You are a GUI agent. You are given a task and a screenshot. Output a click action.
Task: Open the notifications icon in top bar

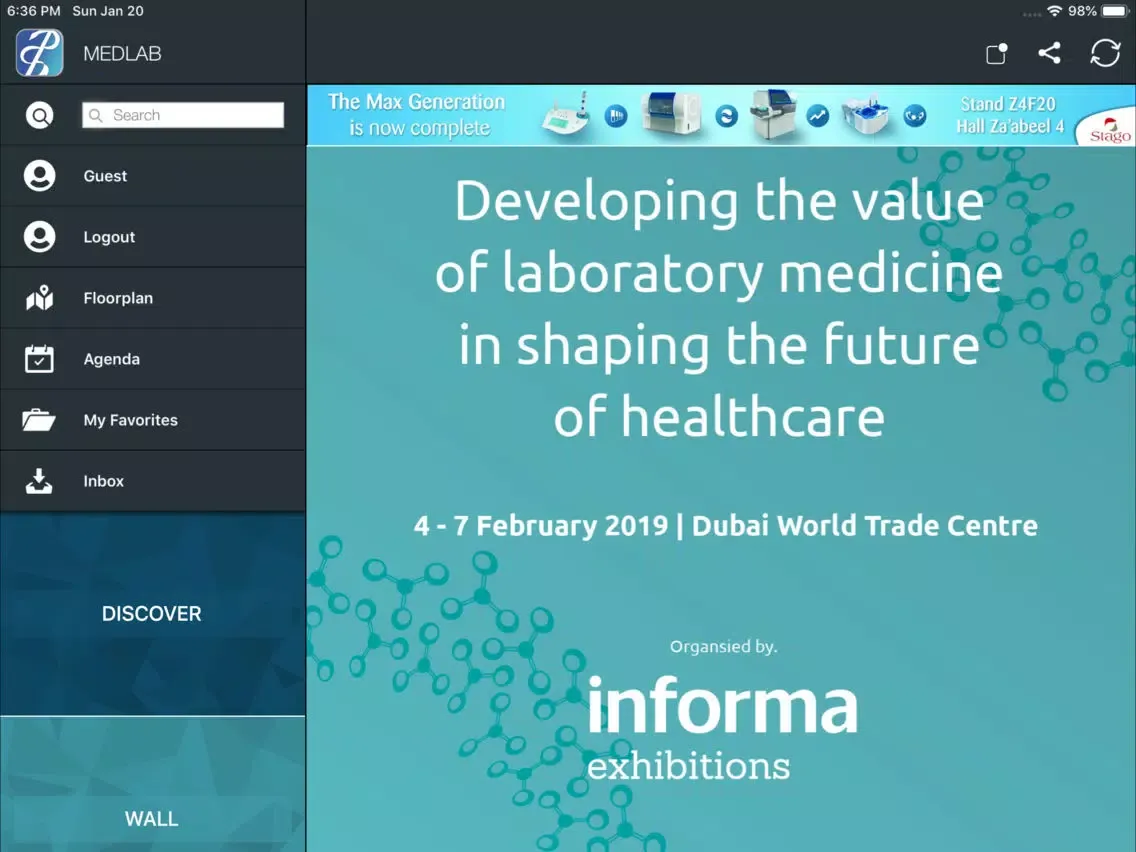coord(996,54)
